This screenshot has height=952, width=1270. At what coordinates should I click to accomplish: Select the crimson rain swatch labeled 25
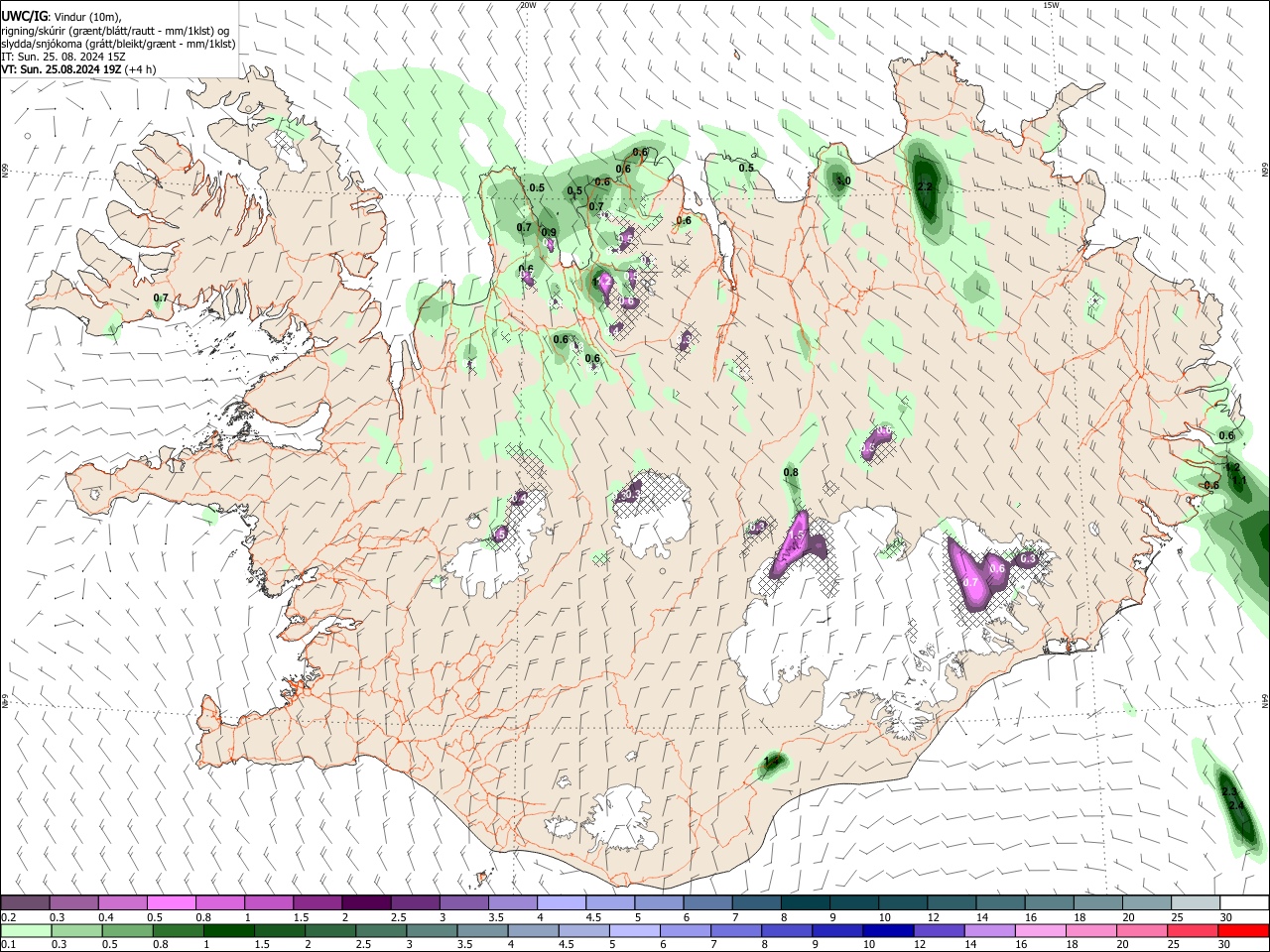pyautogui.click(x=1192, y=930)
